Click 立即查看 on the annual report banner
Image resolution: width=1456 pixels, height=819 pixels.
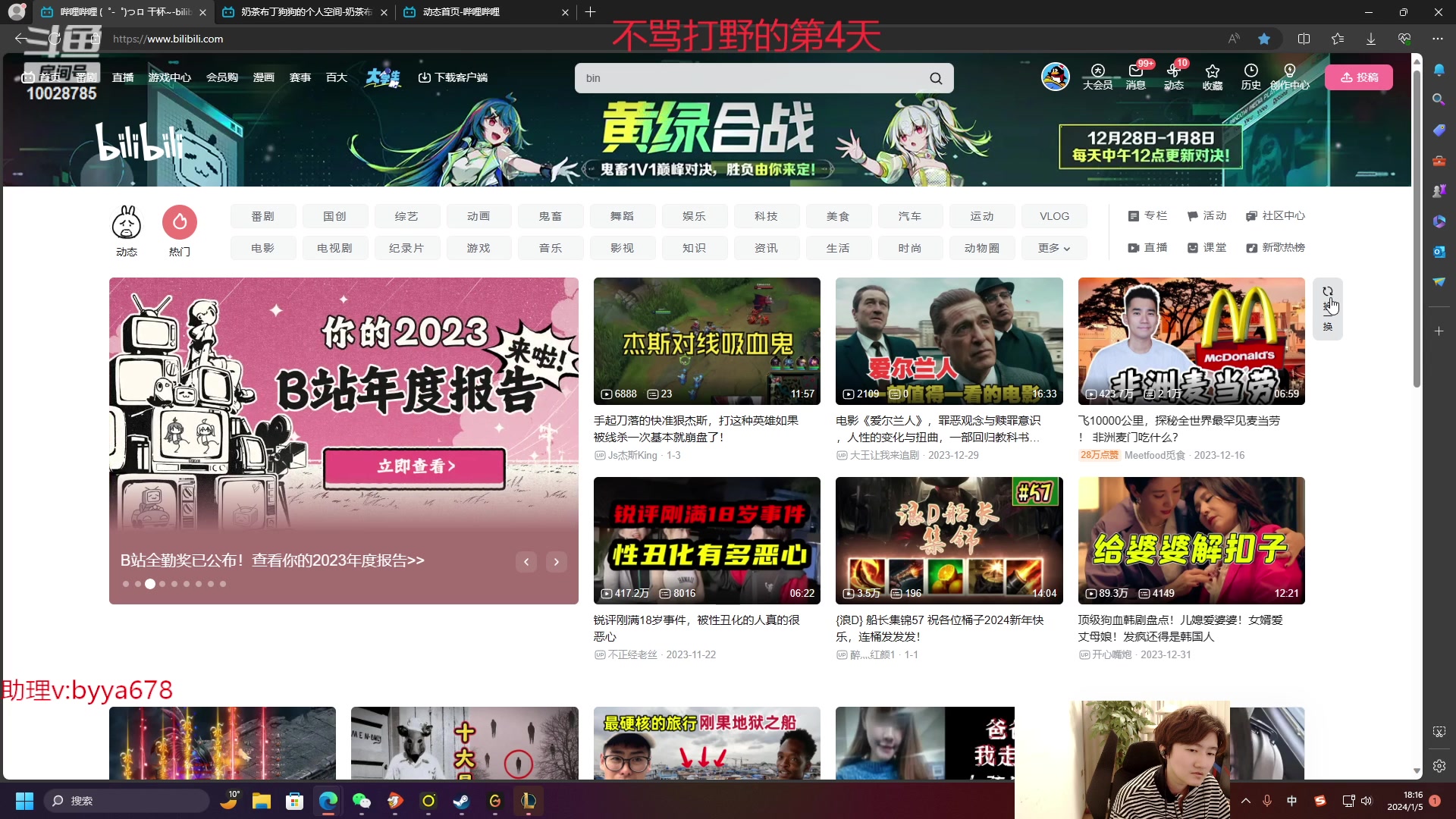click(415, 466)
